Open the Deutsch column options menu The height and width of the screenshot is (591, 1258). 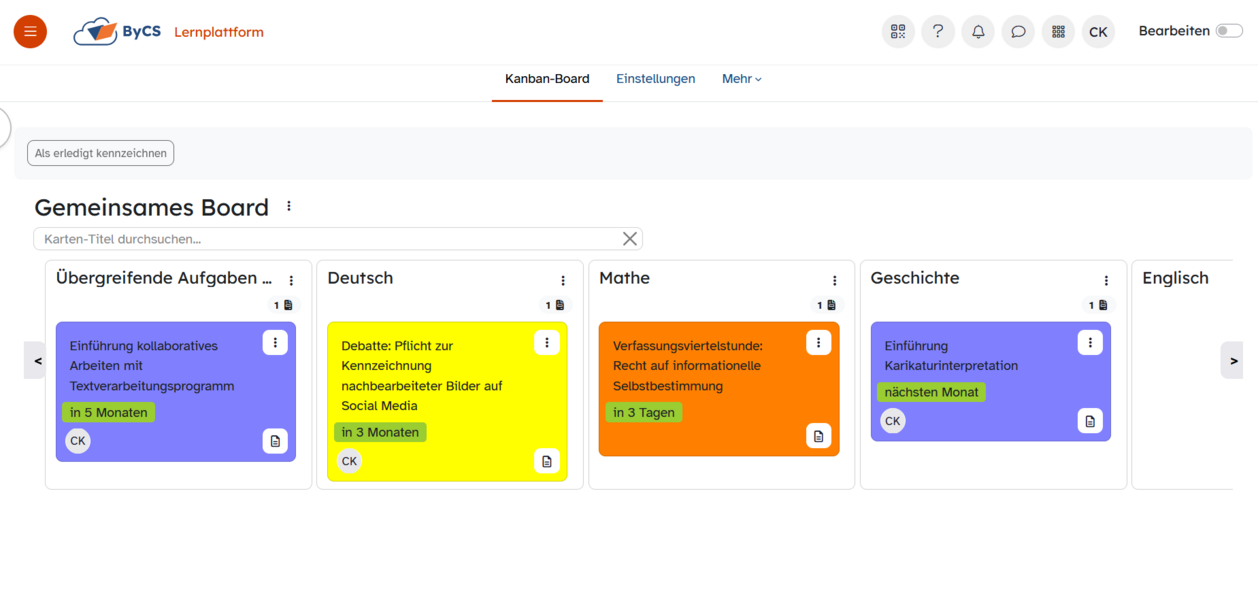(x=563, y=281)
